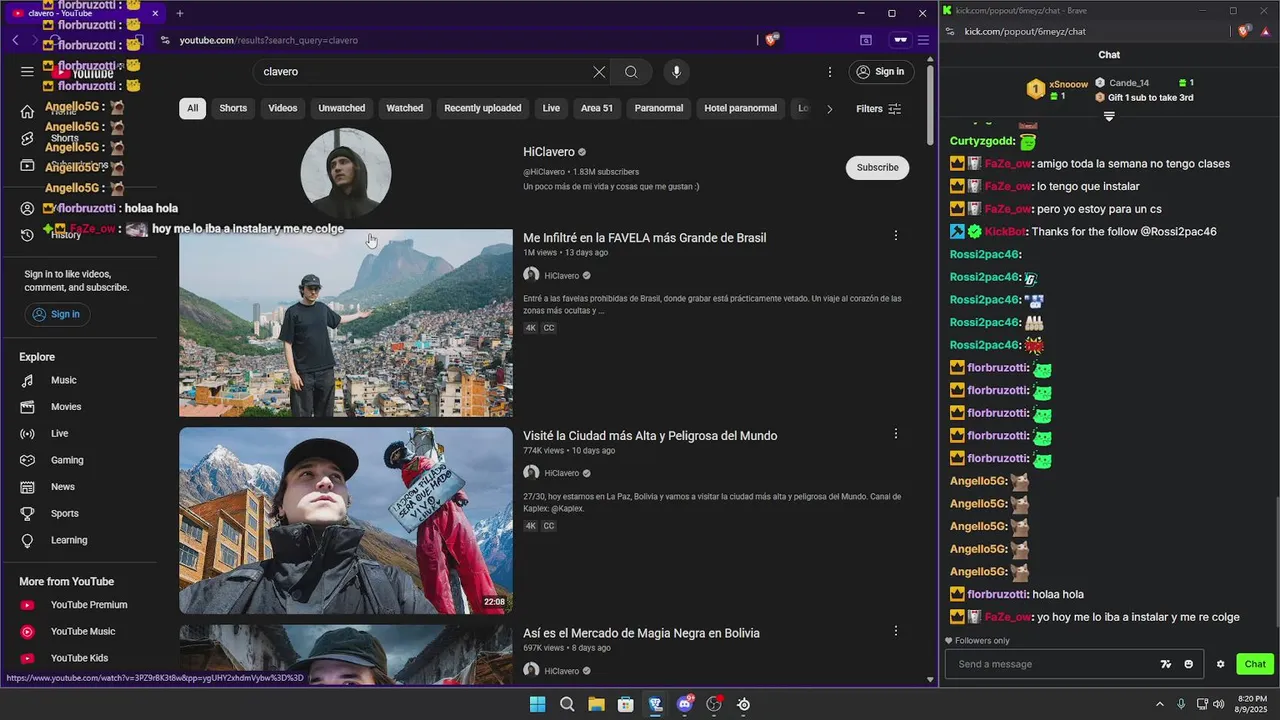Open Así es el Mercado de Magia Negra title
The height and width of the screenshot is (720, 1280).
point(641,633)
